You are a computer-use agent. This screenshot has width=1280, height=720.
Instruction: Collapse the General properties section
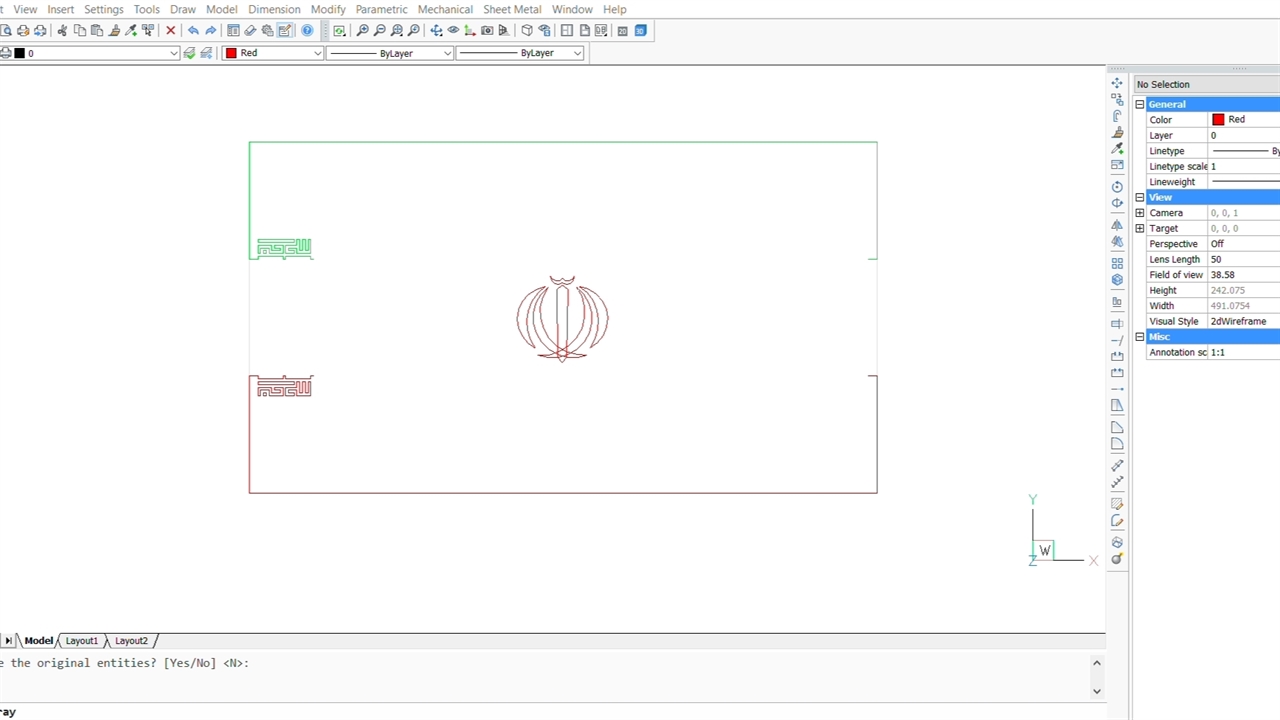(x=1140, y=104)
